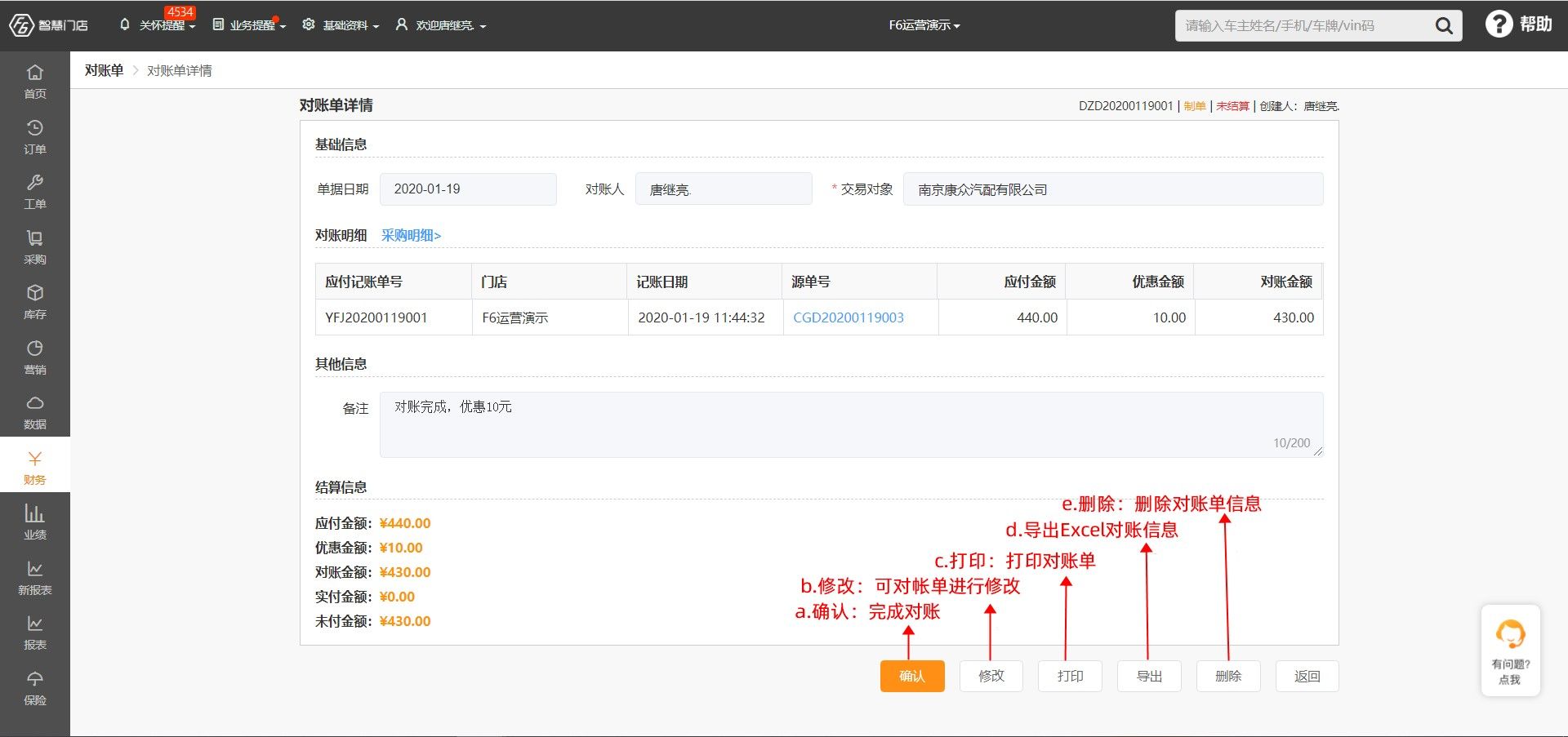Open the 订单 orders sidebar icon

(35, 127)
